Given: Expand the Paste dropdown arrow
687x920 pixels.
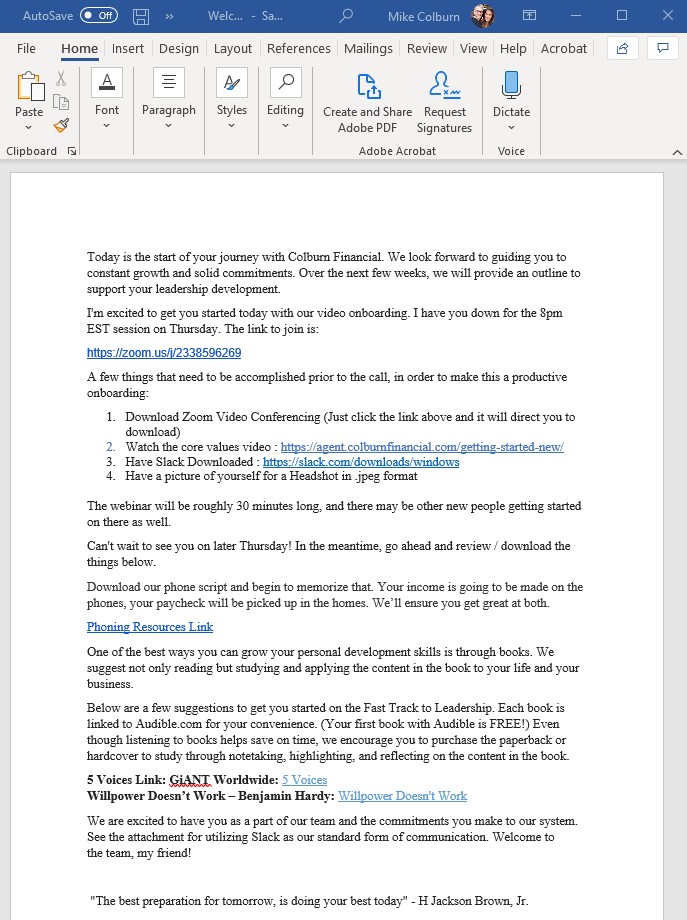Looking at the screenshot, I should tap(29, 127).
